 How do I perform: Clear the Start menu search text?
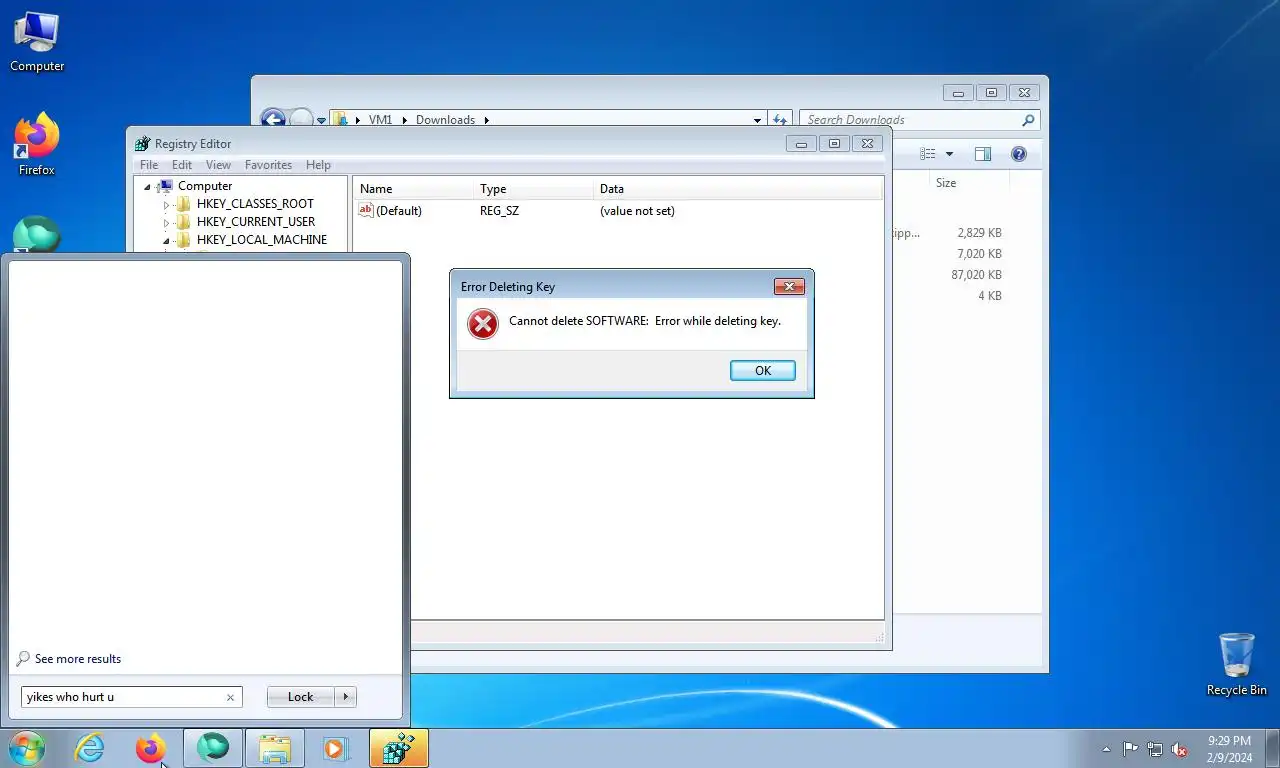230,698
